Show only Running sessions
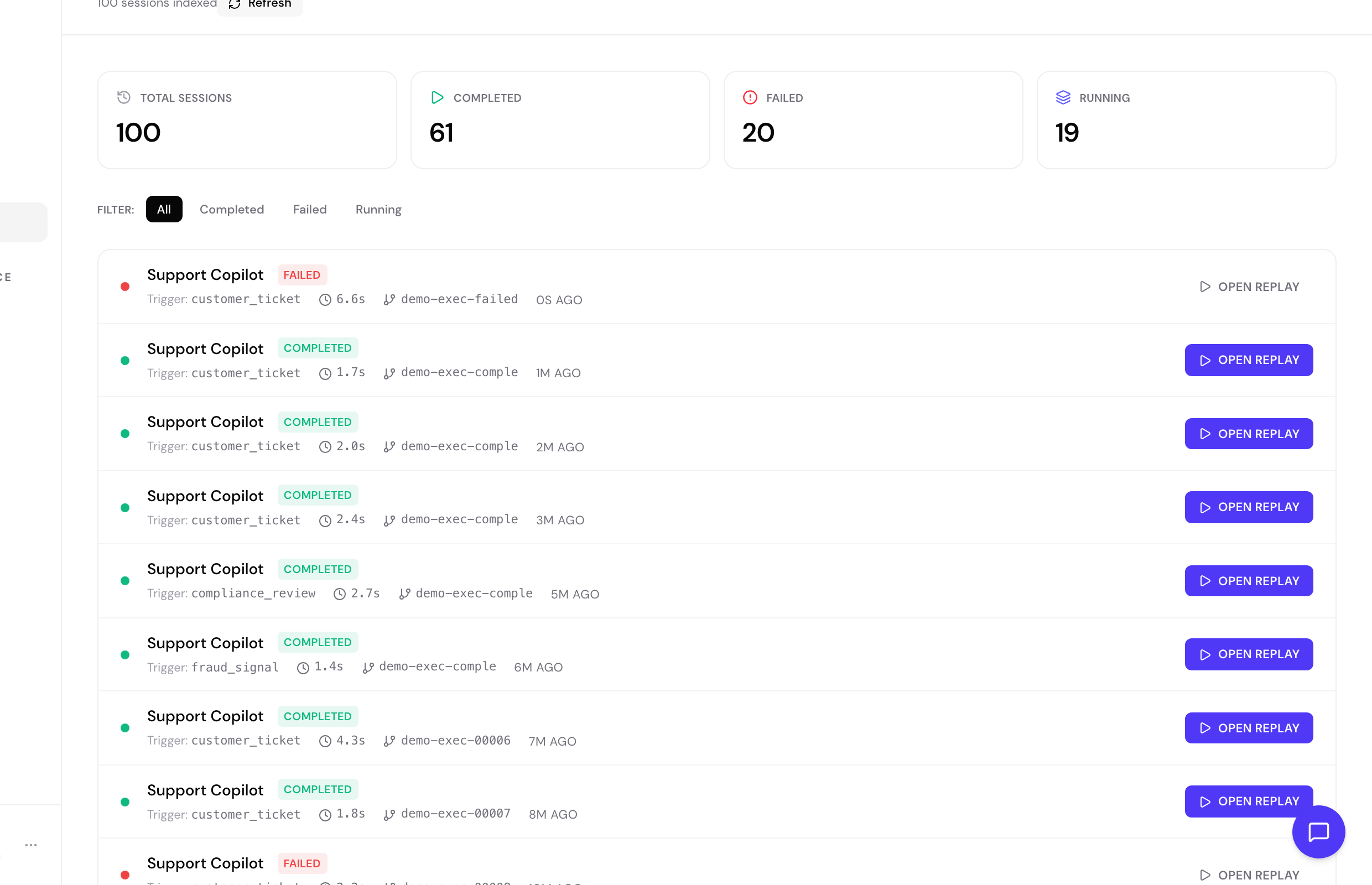This screenshot has height=885, width=1372. point(378,209)
